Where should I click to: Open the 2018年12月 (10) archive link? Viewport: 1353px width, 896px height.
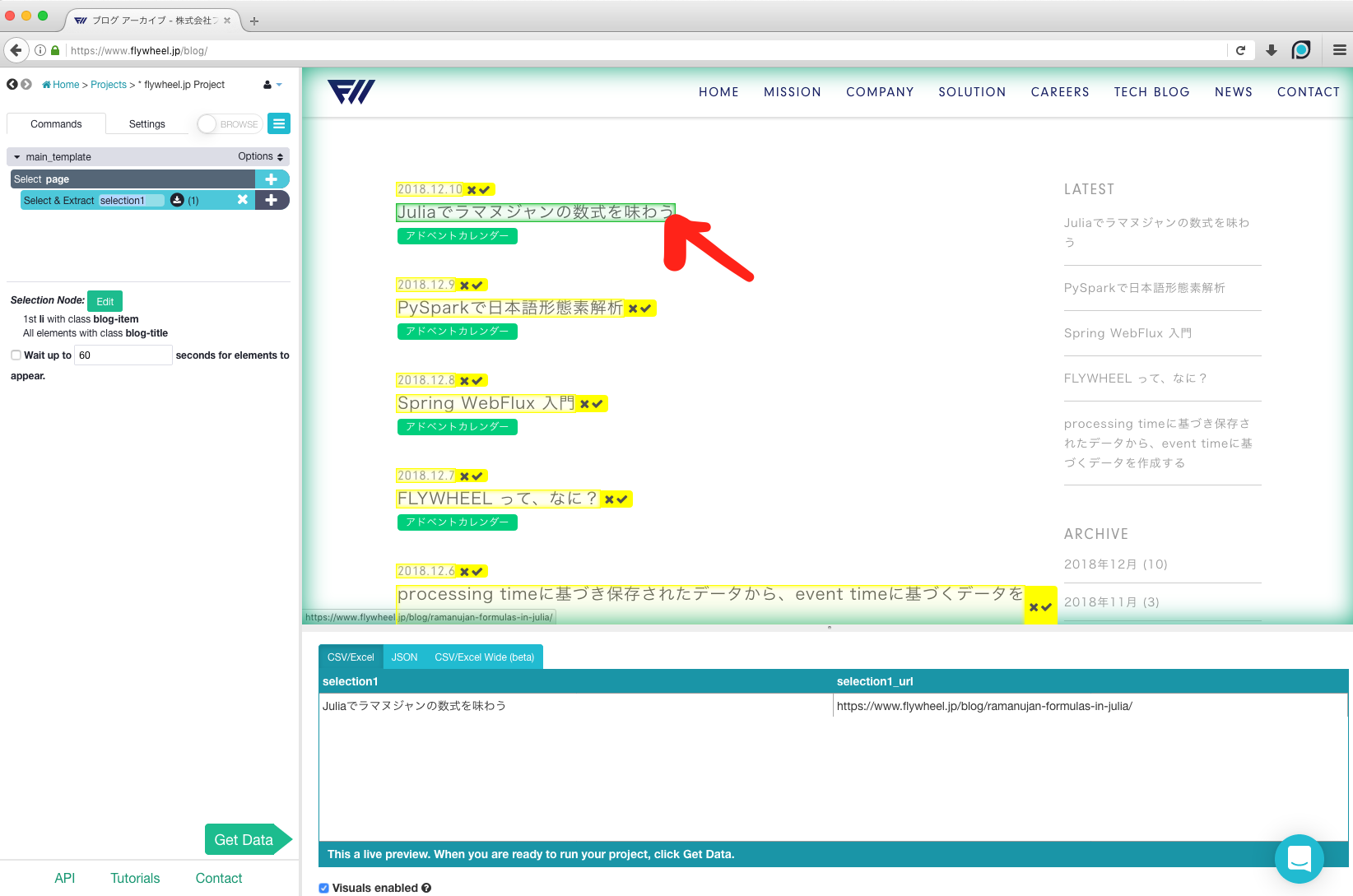point(1115,564)
